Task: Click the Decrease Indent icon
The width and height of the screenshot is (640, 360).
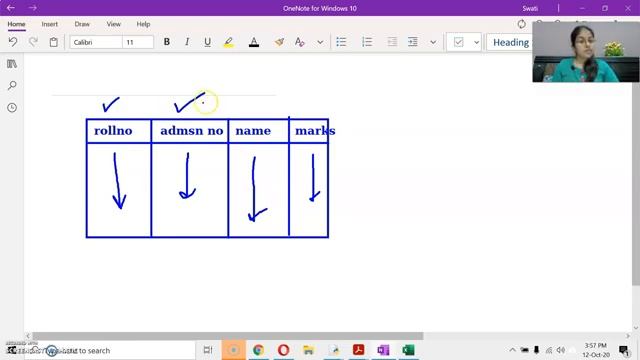Action: click(392, 42)
